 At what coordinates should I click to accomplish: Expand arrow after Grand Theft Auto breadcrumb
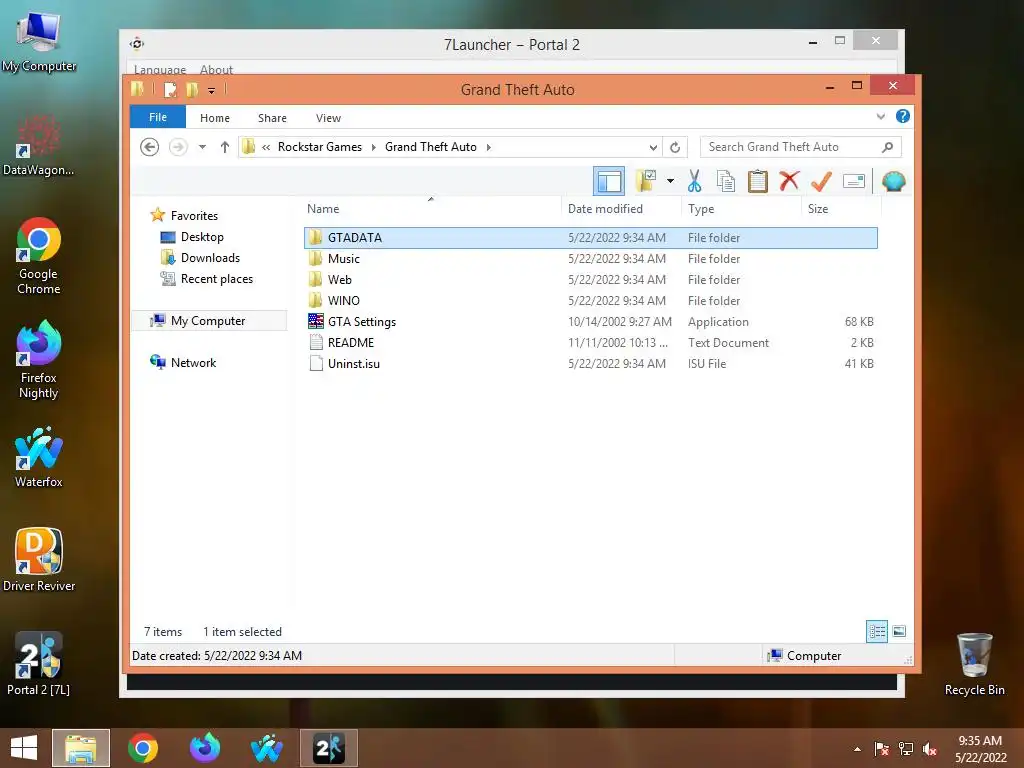[x=488, y=147]
